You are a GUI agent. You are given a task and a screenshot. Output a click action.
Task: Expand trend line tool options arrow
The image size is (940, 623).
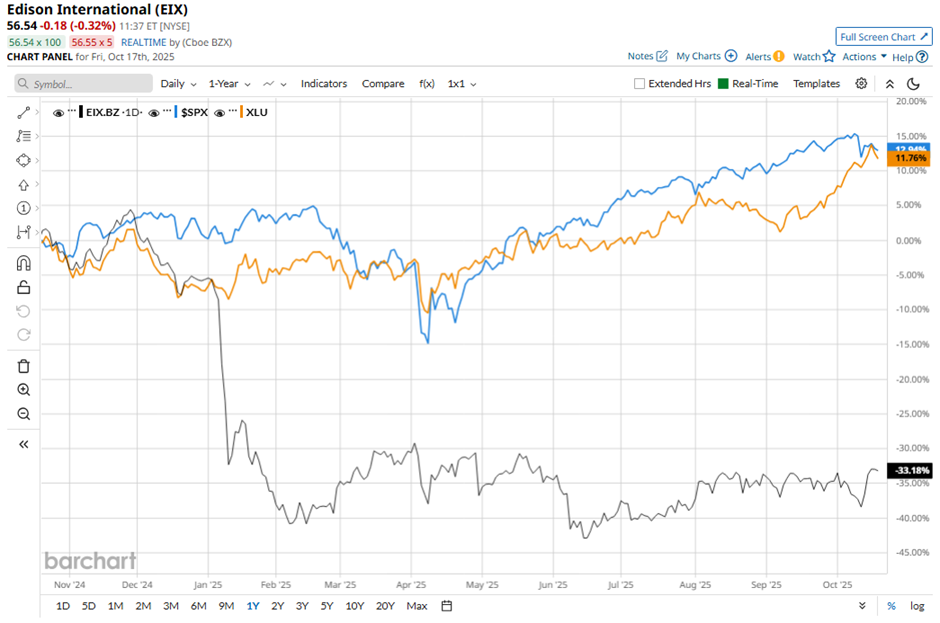point(37,112)
